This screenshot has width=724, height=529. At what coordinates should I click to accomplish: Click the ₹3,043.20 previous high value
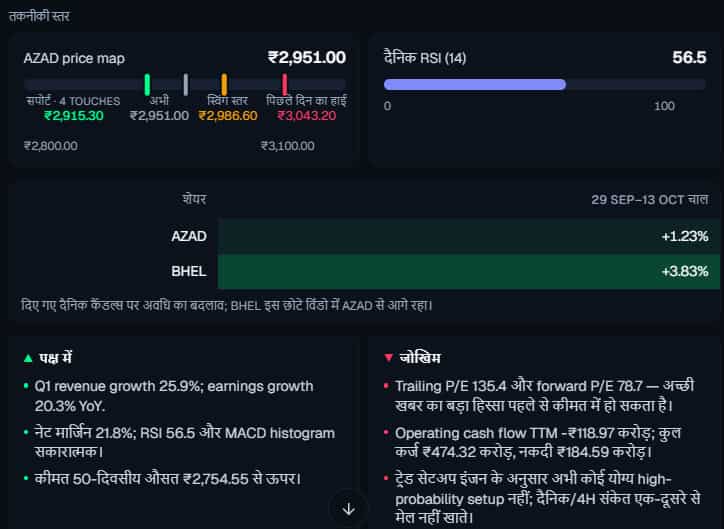pos(307,115)
